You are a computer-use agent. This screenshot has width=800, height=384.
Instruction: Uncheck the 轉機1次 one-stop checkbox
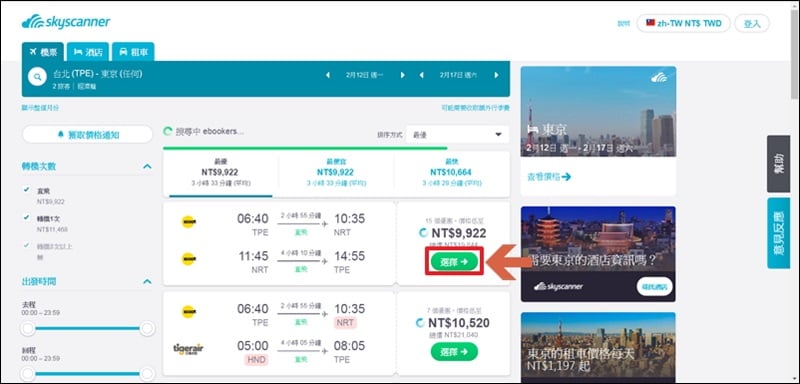(x=26, y=218)
